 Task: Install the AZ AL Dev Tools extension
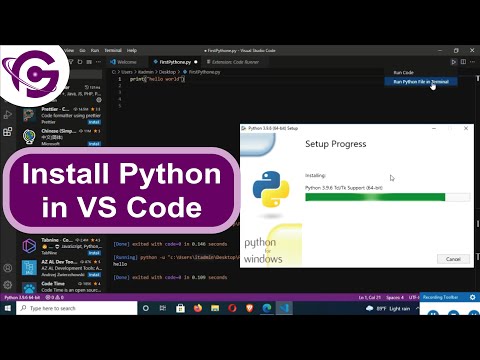tap(94, 275)
